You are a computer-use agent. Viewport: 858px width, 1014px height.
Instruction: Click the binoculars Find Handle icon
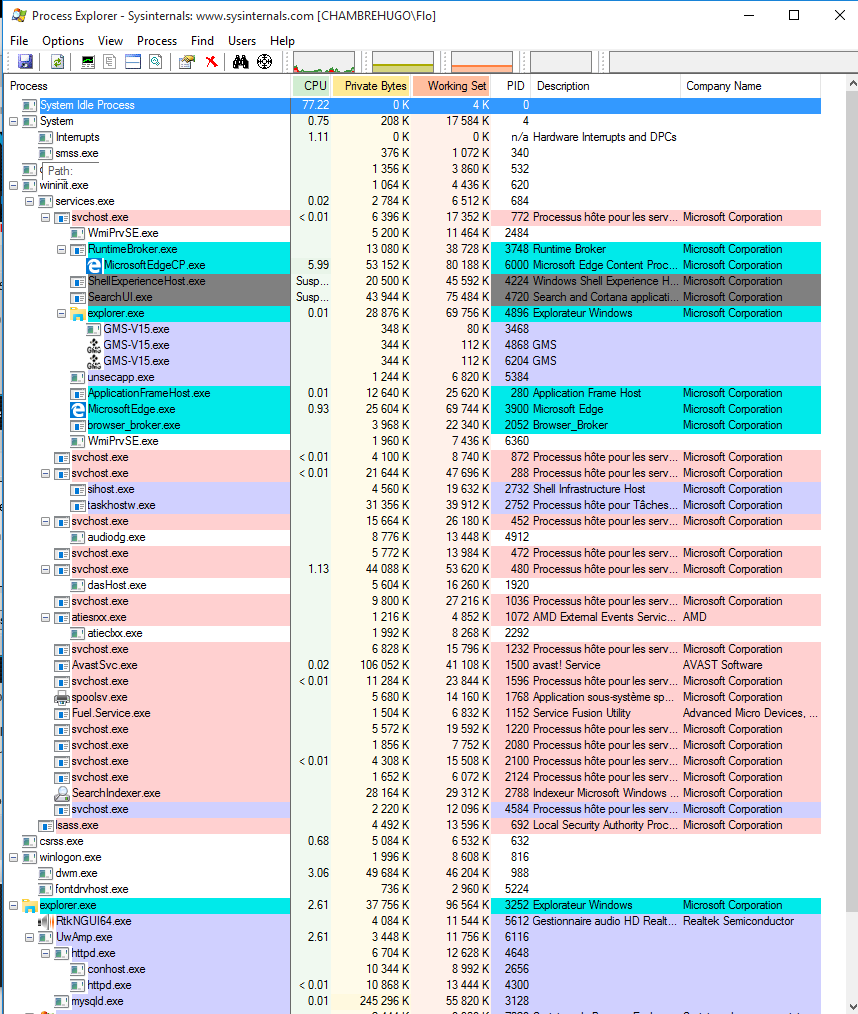(x=241, y=61)
